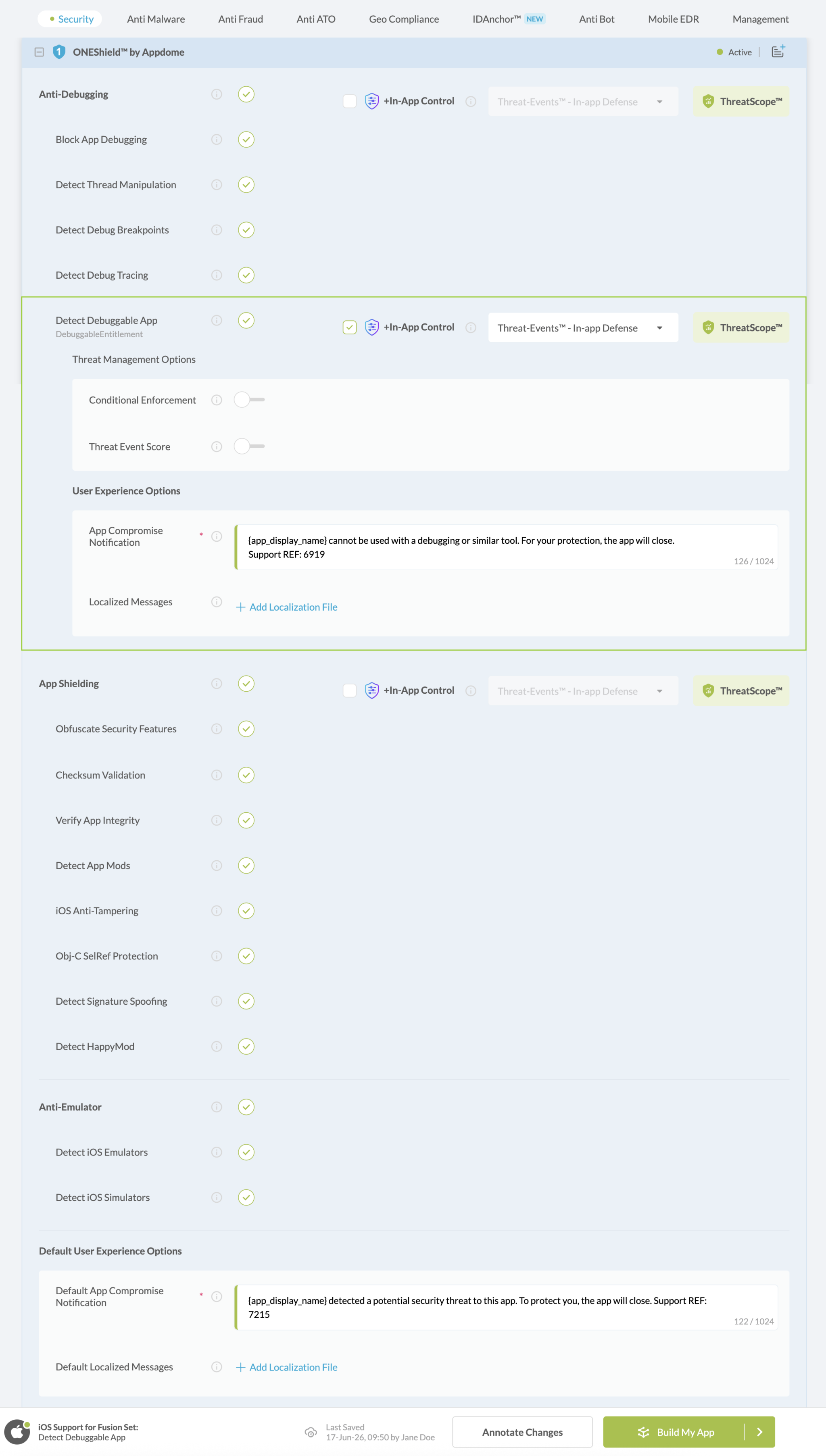Click the In-App Control info icon for App Shielding
826x1456 pixels.
[471, 691]
